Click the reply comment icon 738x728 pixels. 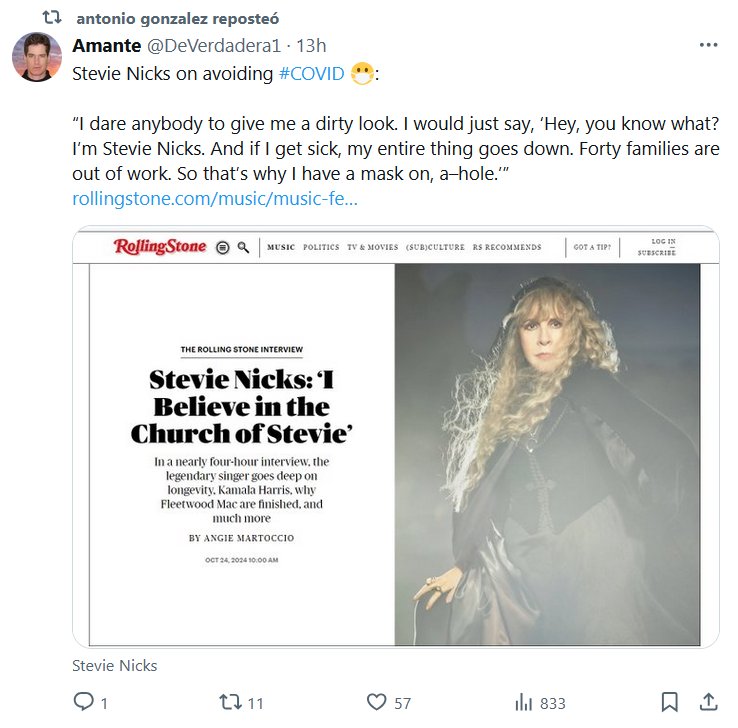coord(83,702)
